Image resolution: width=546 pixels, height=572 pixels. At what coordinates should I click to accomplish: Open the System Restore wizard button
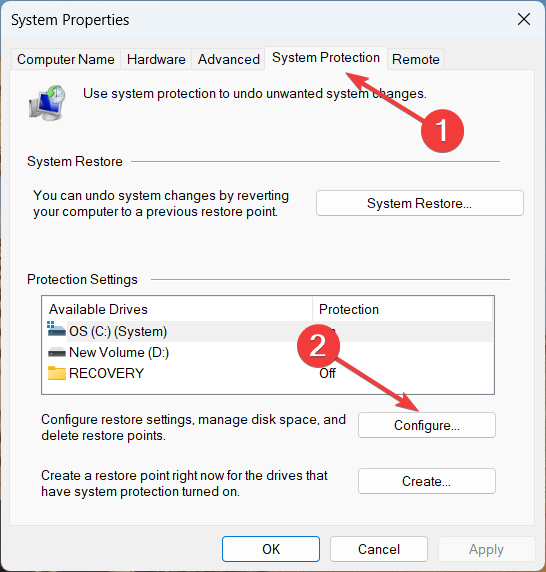pyautogui.click(x=420, y=203)
